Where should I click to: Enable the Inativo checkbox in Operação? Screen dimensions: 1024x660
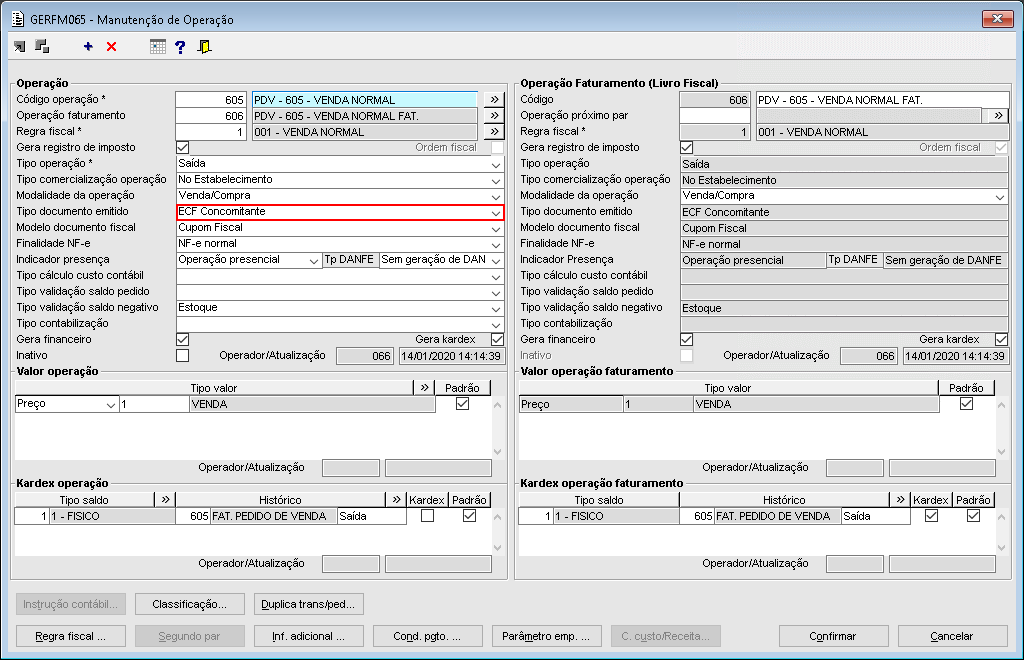[183, 356]
